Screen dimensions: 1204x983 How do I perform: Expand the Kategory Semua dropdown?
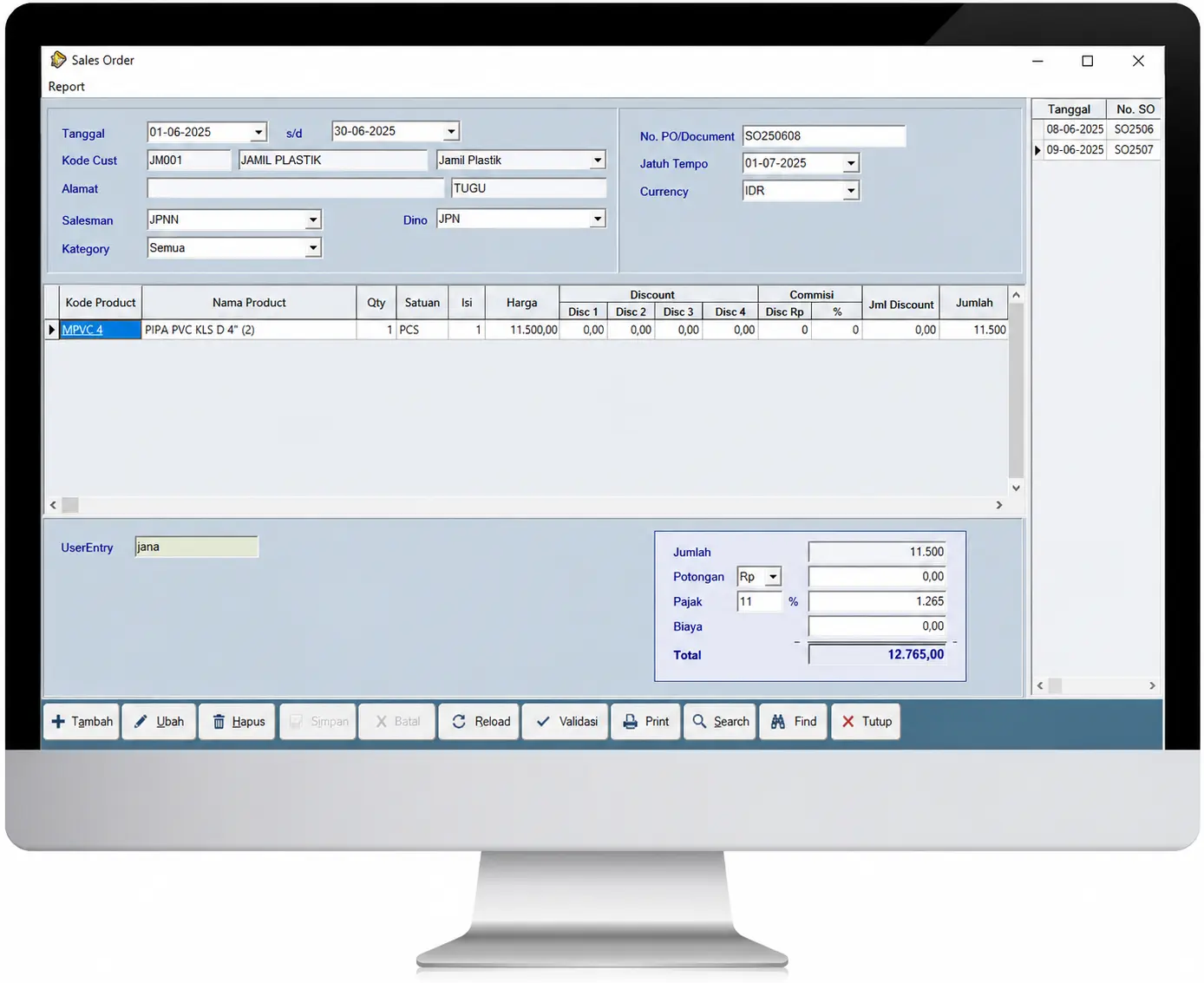[313, 247]
